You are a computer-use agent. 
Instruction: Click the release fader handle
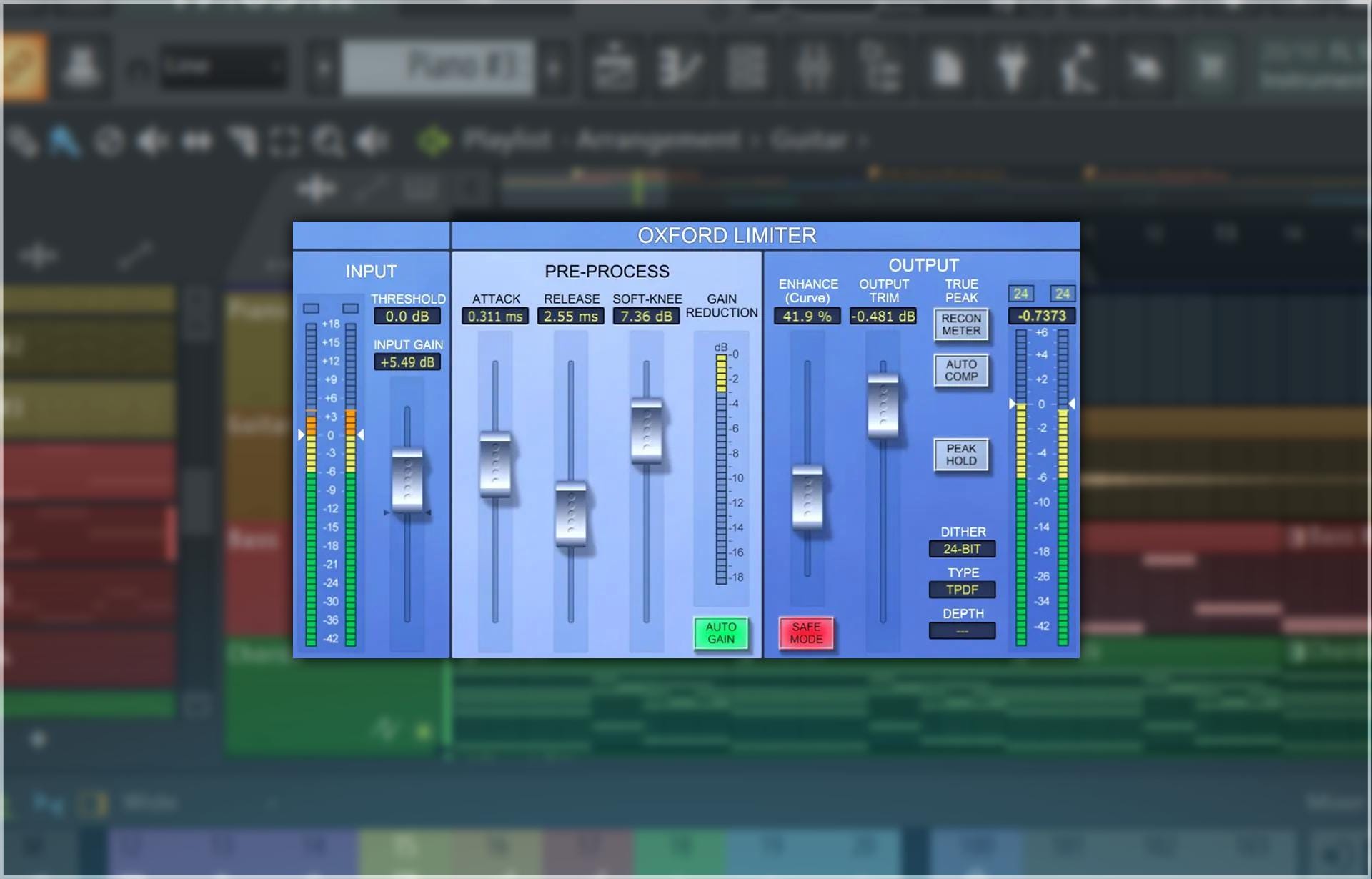(x=571, y=514)
